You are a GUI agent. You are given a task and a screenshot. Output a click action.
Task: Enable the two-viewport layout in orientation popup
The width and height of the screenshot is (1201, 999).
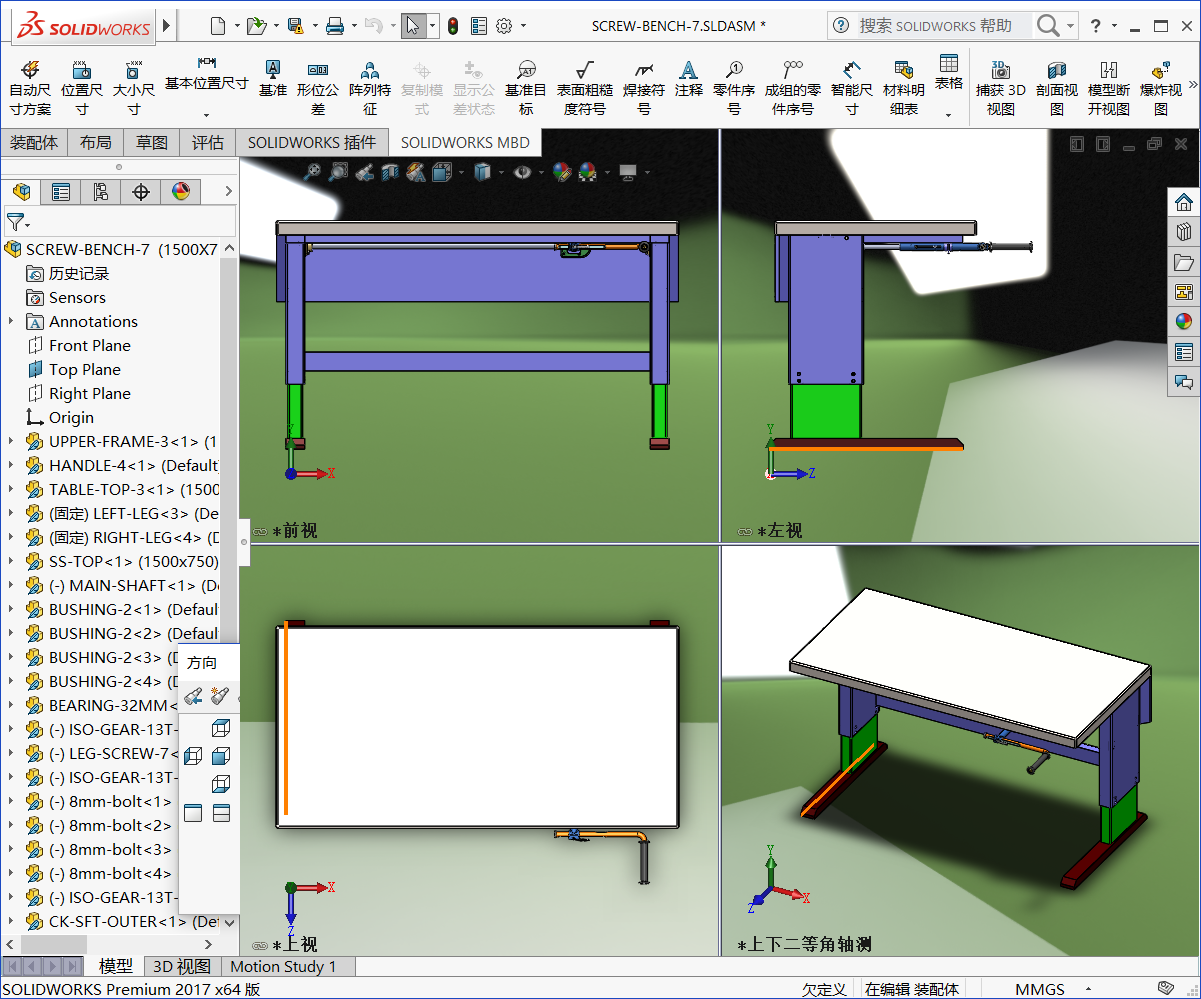pos(221,812)
